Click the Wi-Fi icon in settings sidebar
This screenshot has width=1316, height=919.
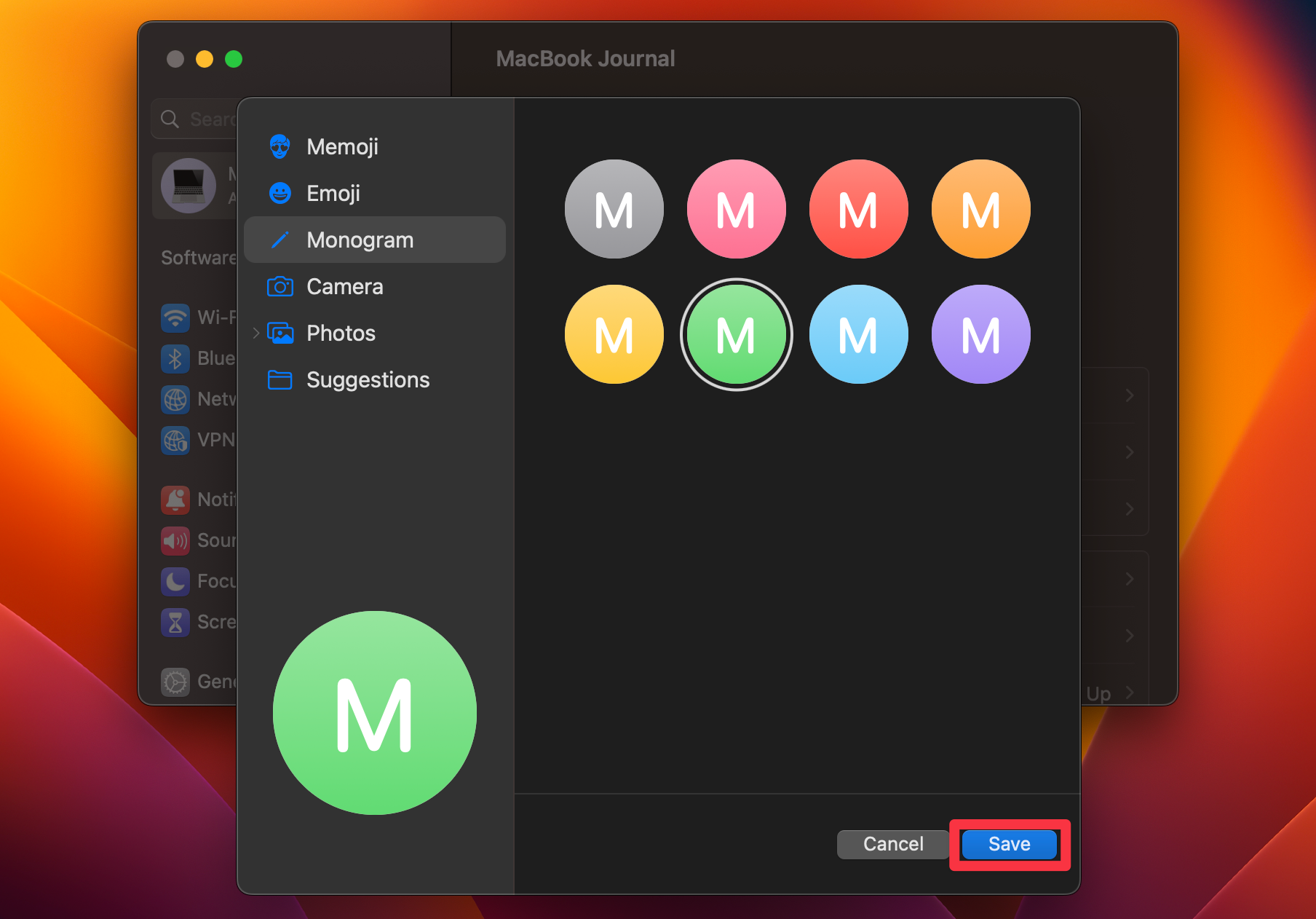175,317
